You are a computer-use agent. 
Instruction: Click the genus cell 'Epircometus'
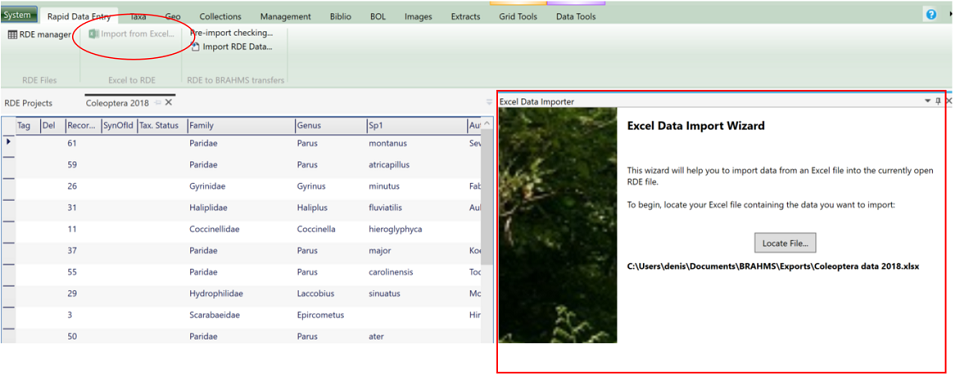[x=320, y=315]
